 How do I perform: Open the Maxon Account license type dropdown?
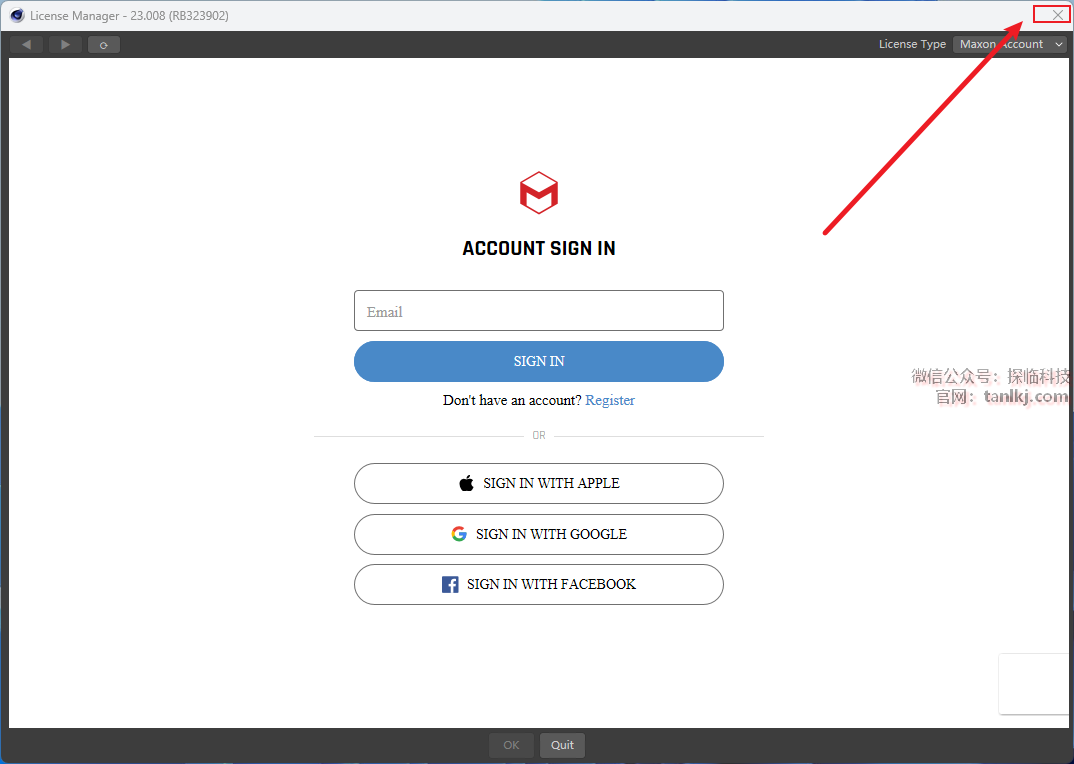(1010, 45)
